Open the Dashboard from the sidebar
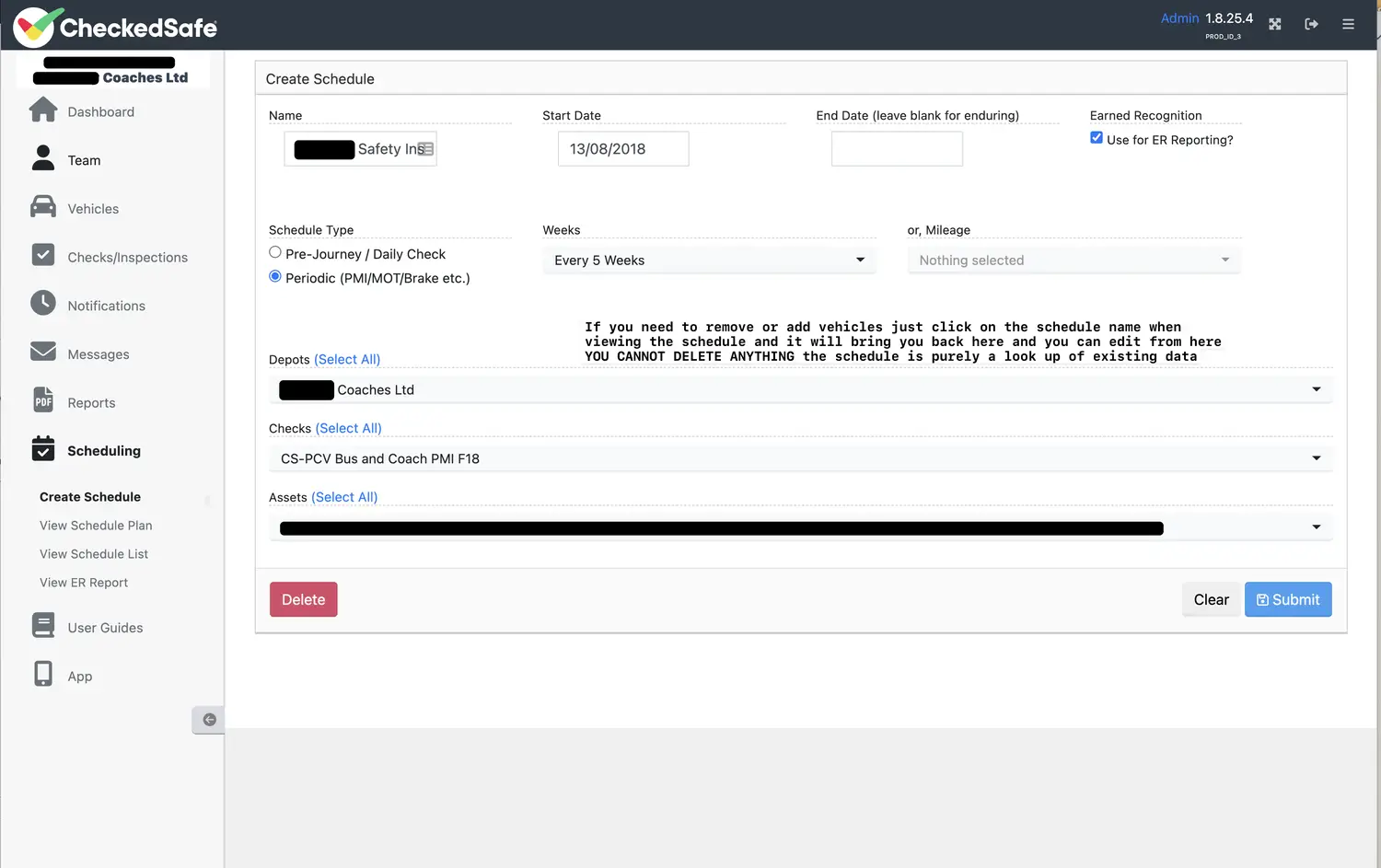 pos(101,111)
